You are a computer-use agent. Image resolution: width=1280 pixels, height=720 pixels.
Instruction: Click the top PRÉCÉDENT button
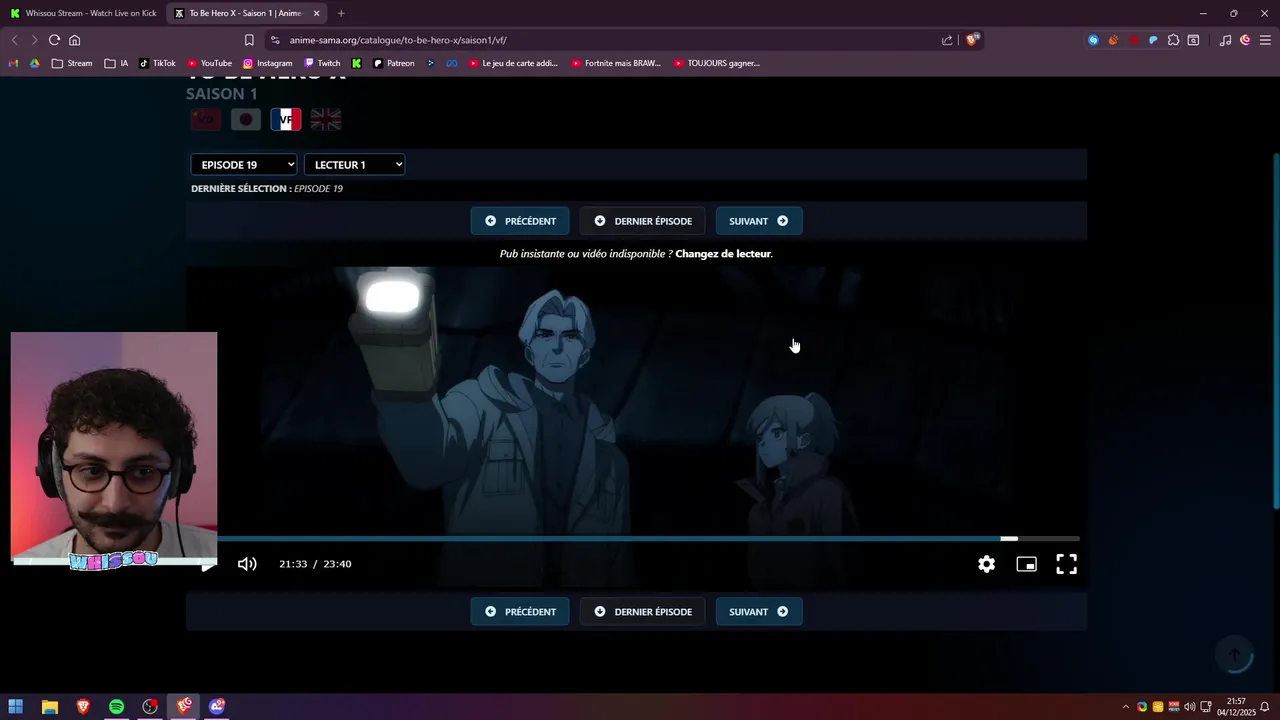[x=520, y=221]
